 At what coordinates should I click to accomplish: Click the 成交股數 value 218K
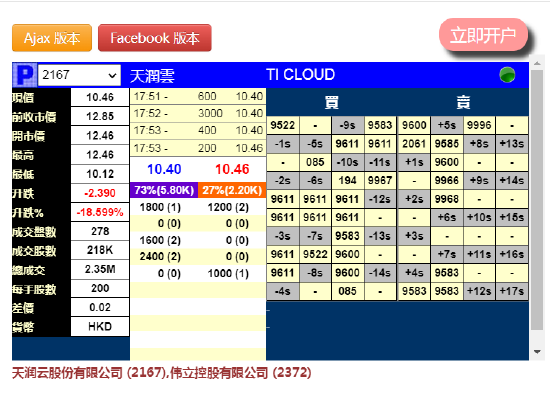(100, 250)
